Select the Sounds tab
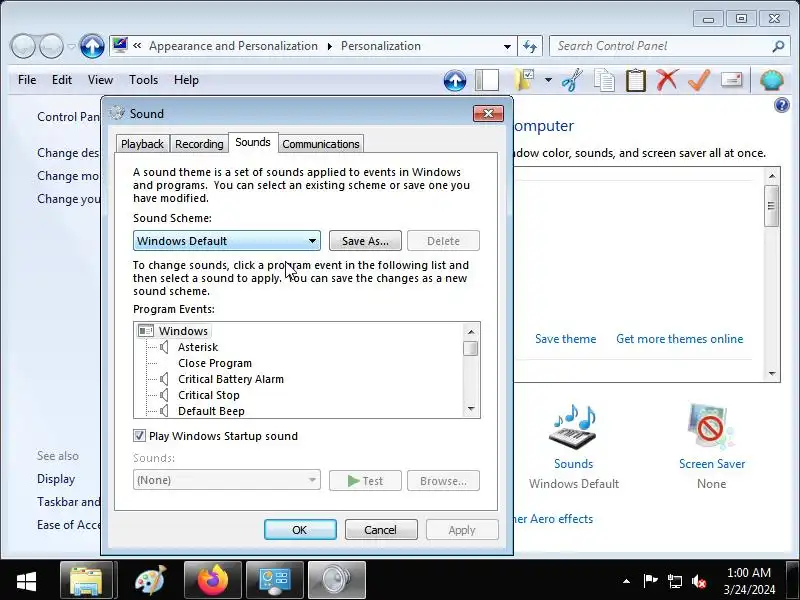This screenshot has height=600, width=800. (253, 142)
